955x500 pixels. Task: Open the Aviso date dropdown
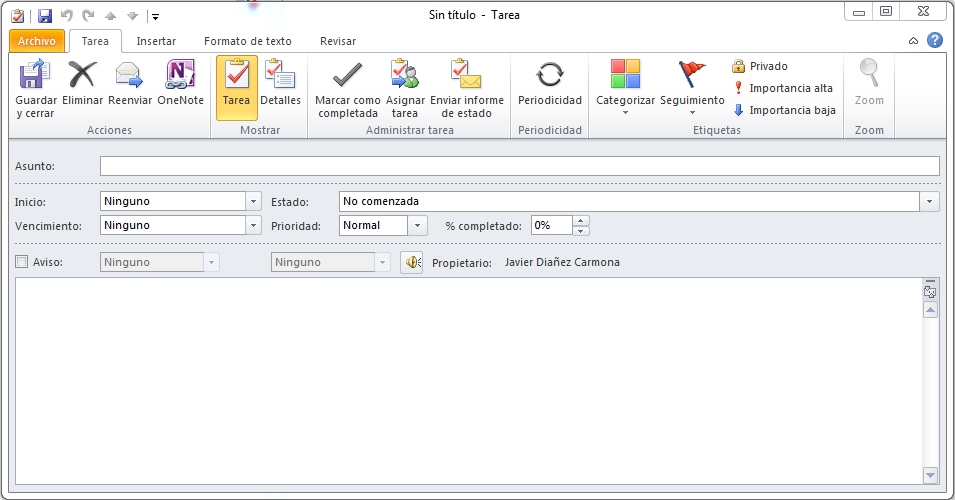coord(211,262)
